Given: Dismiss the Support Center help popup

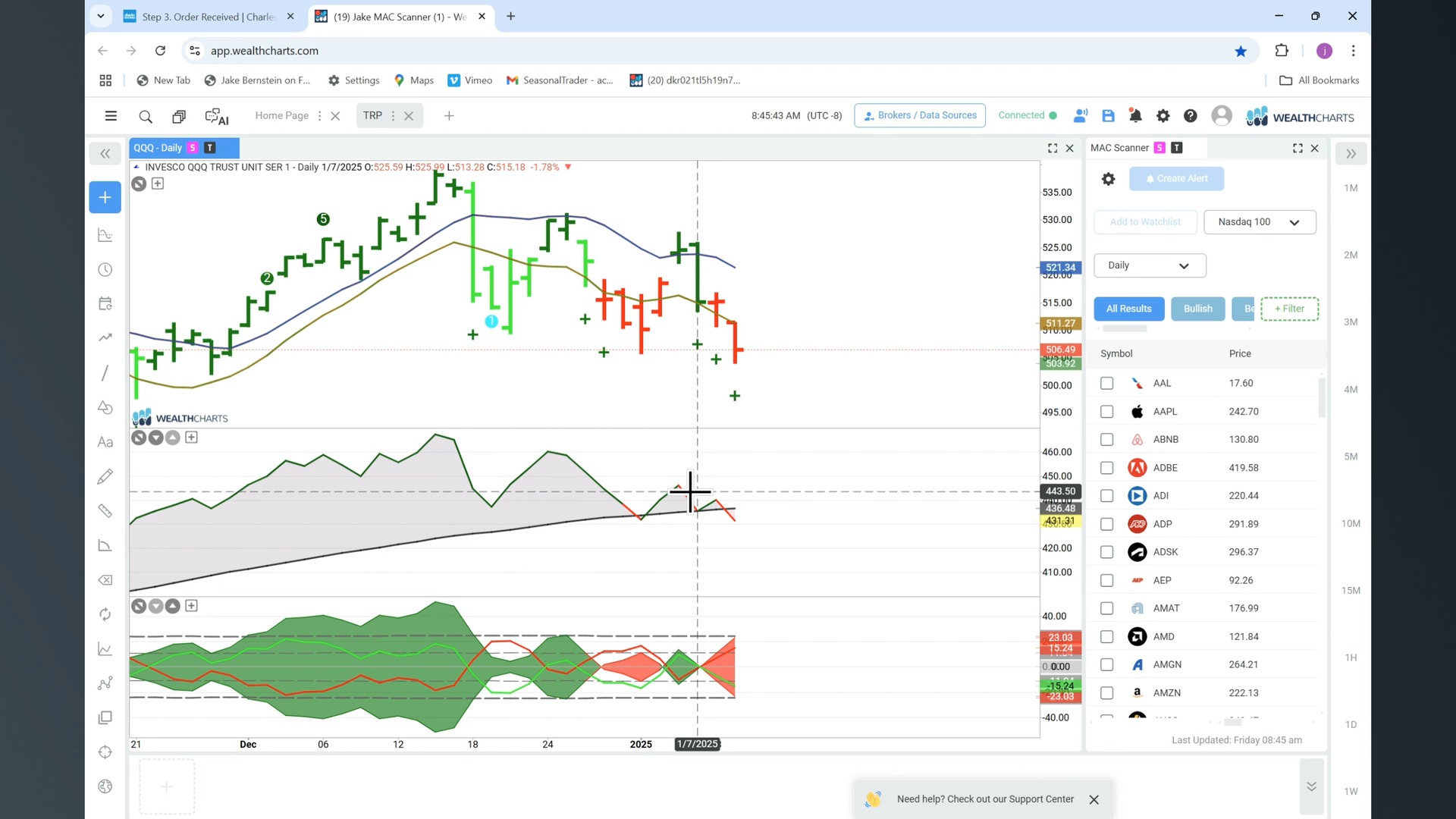Looking at the screenshot, I should (x=1094, y=799).
